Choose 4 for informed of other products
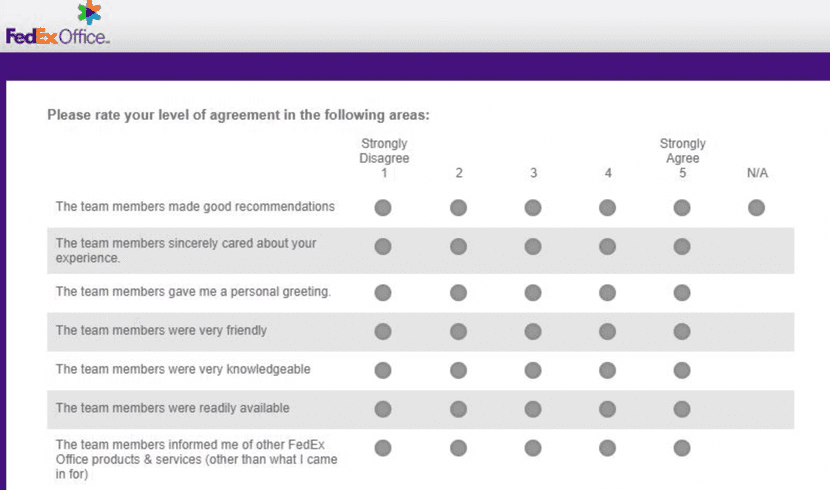This screenshot has height=490, width=830. point(607,448)
